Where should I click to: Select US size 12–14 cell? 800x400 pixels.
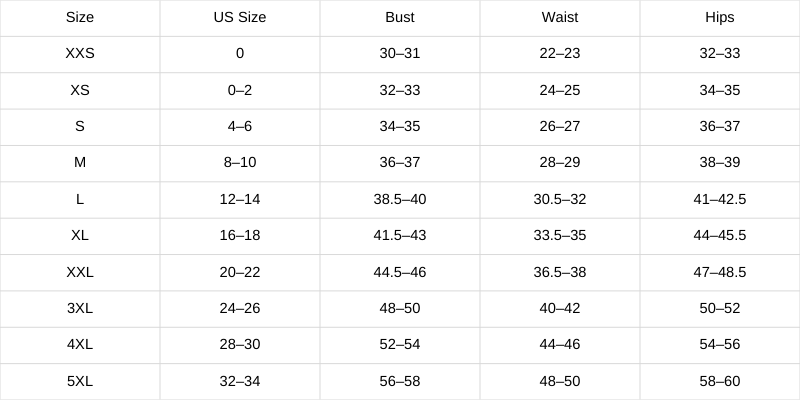(x=240, y=199)
